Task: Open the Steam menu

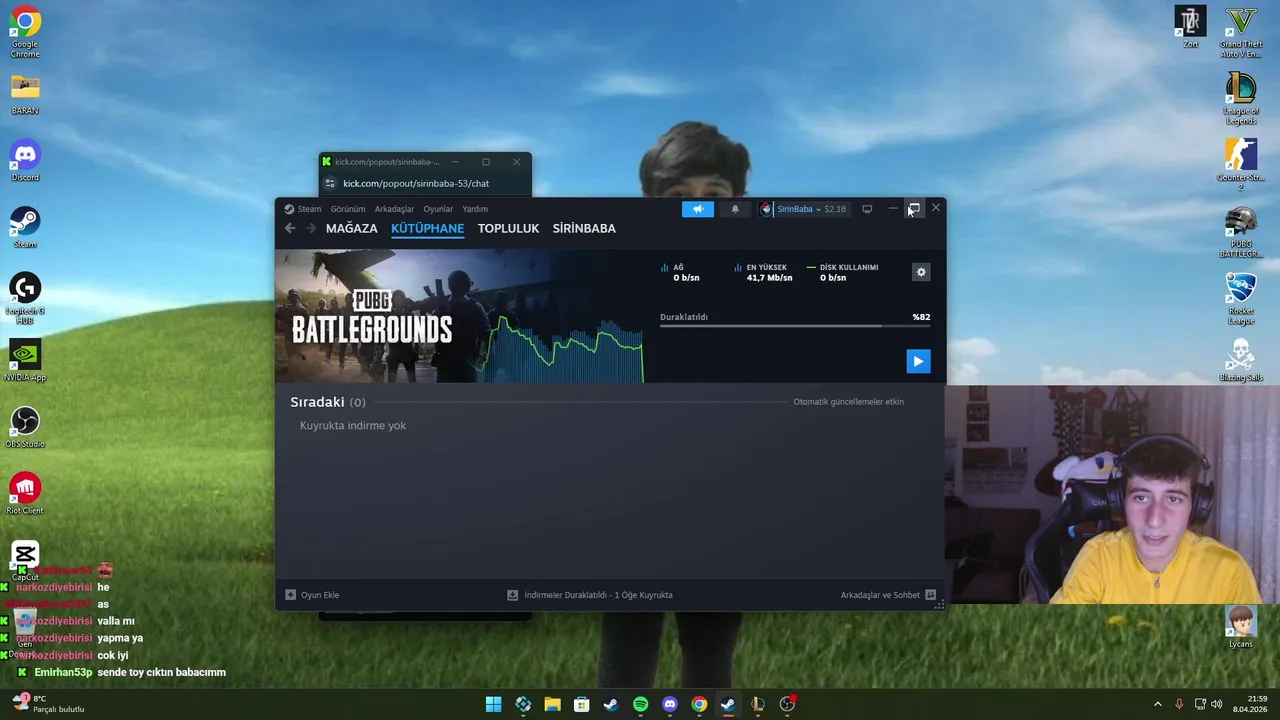Action: pyautogui.click(x=303, y=209)
